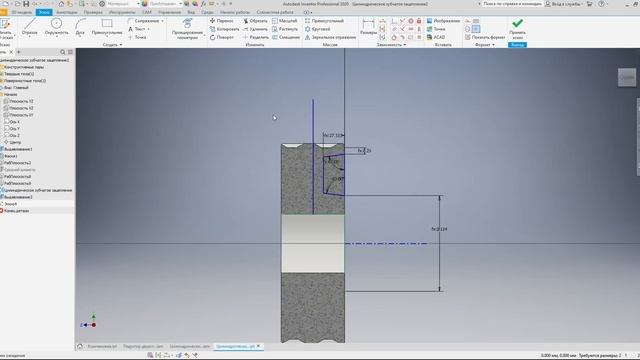Click the Home icon in quick access toolbar

coord(61,4)
